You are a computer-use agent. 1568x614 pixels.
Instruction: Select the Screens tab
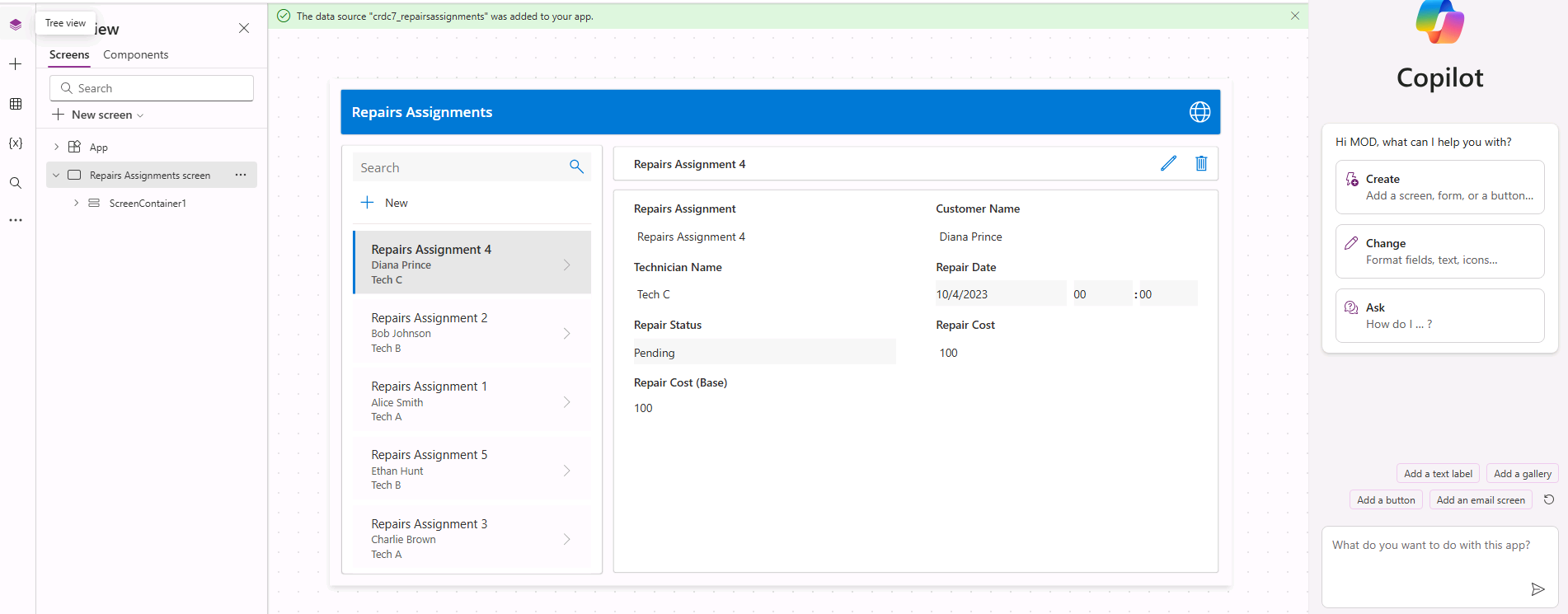[69, 54]
